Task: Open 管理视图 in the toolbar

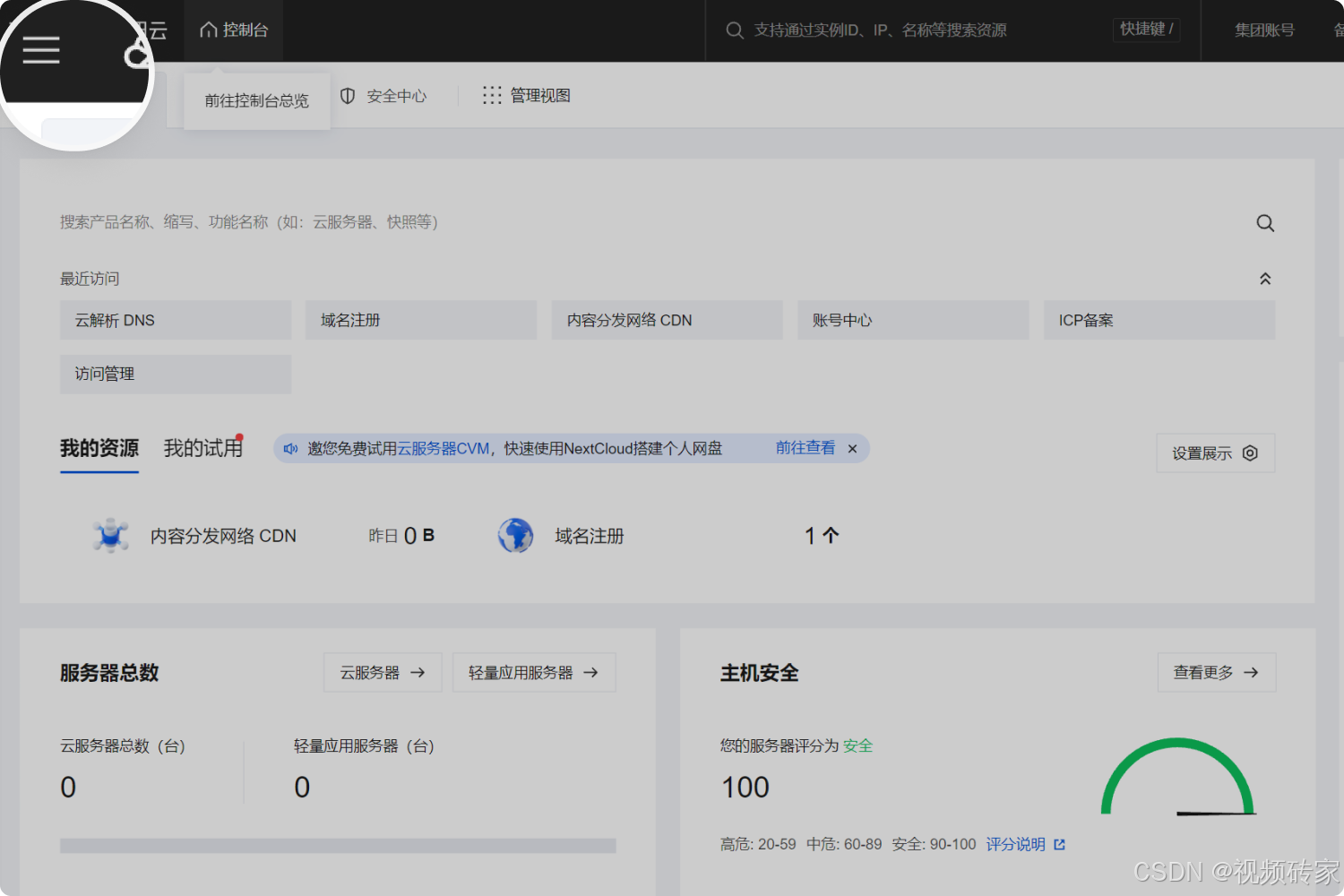Action: click(x=527, y=96)
